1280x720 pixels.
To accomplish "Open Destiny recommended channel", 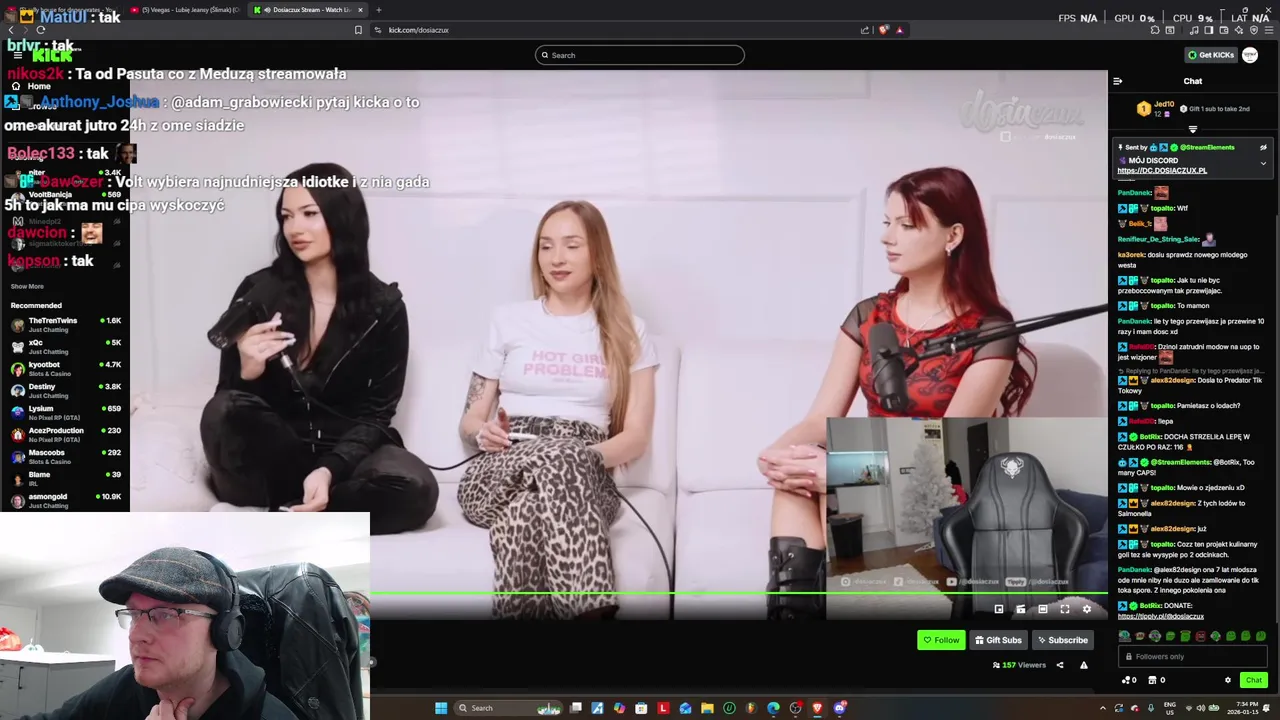I will 65,390.
